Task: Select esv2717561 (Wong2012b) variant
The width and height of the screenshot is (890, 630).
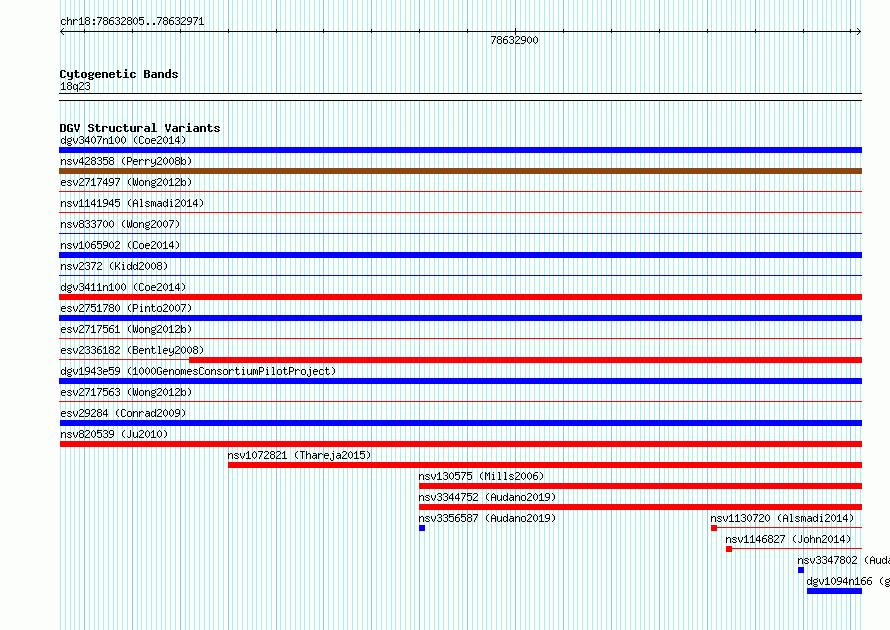Action: 126,329
